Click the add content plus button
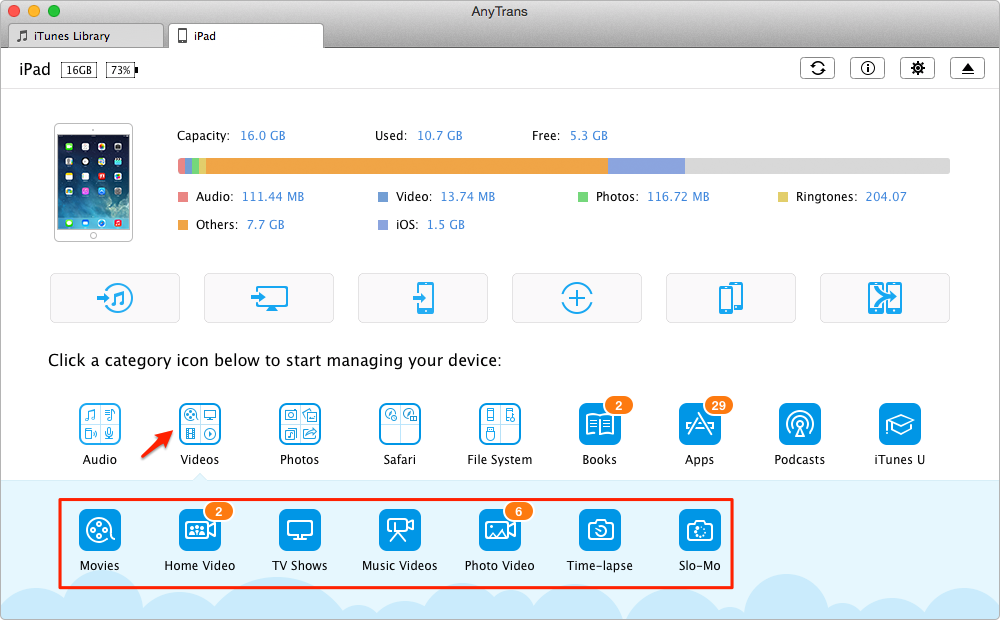 [x=577, y=298]
